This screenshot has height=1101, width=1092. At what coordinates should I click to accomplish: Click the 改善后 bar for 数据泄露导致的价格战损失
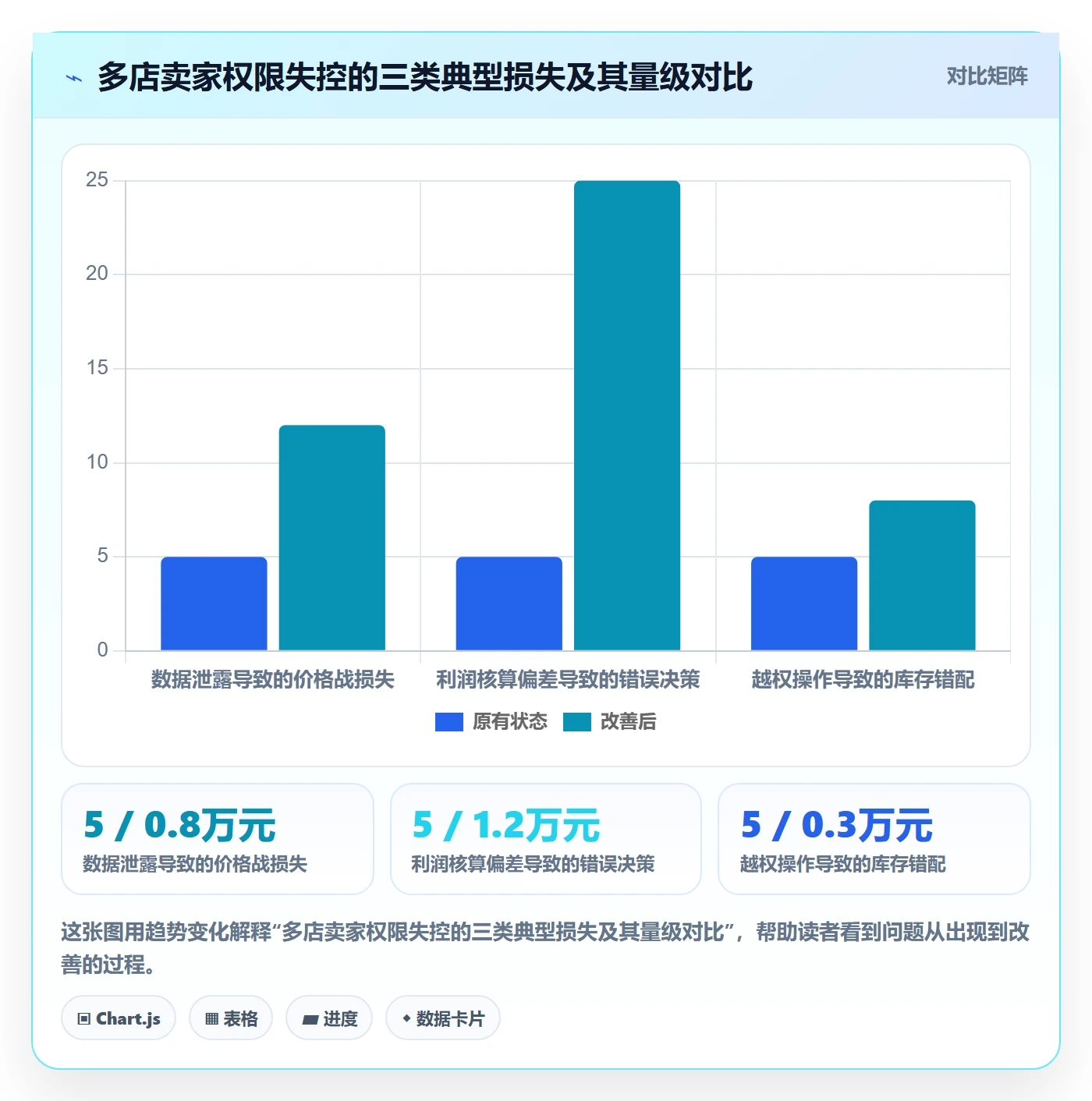(332, 538)
